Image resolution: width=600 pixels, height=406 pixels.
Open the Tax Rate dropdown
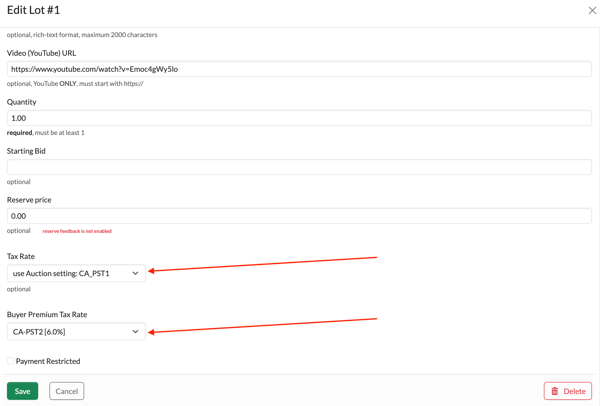click(76, 273)
